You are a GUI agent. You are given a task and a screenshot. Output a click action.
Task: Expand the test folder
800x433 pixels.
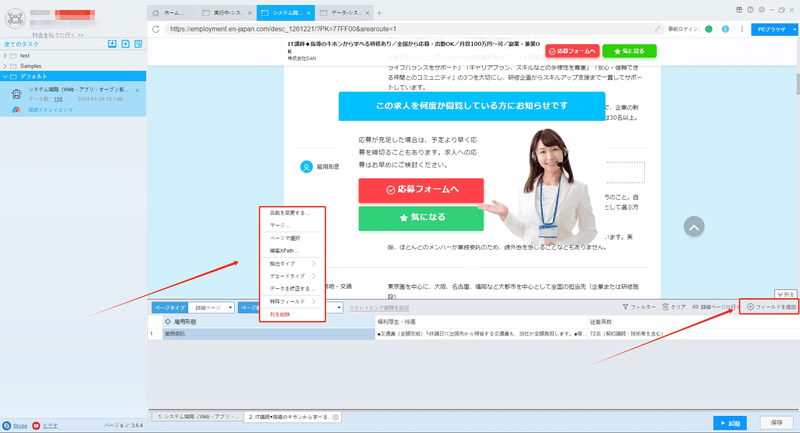click(5, 56)
